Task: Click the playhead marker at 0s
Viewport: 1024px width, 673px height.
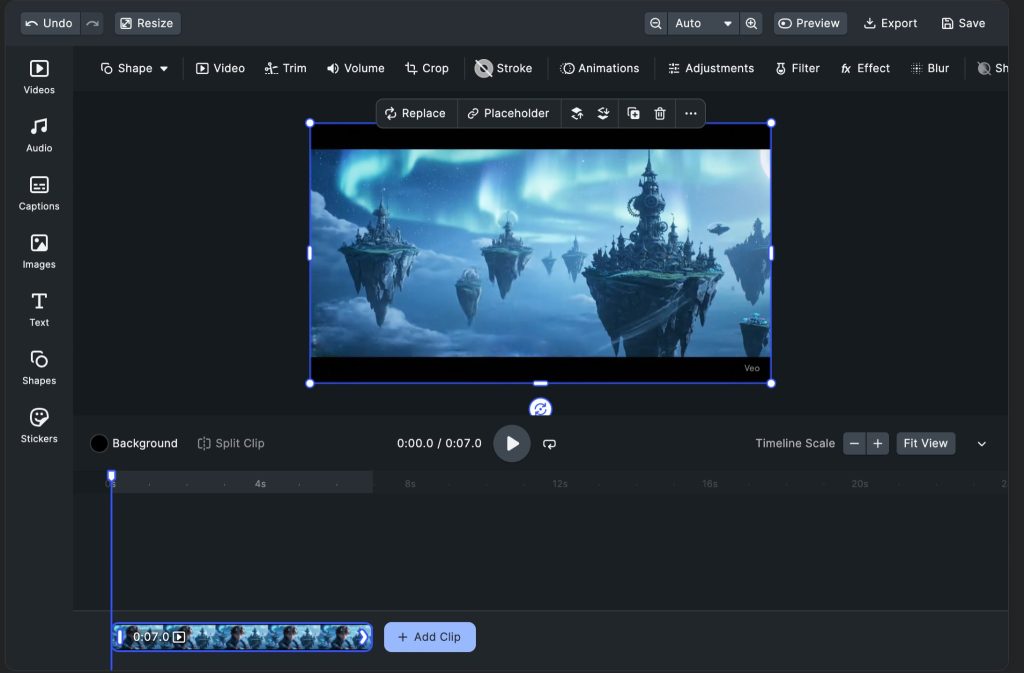Action: pyautogui.click(x=111, y=475)
